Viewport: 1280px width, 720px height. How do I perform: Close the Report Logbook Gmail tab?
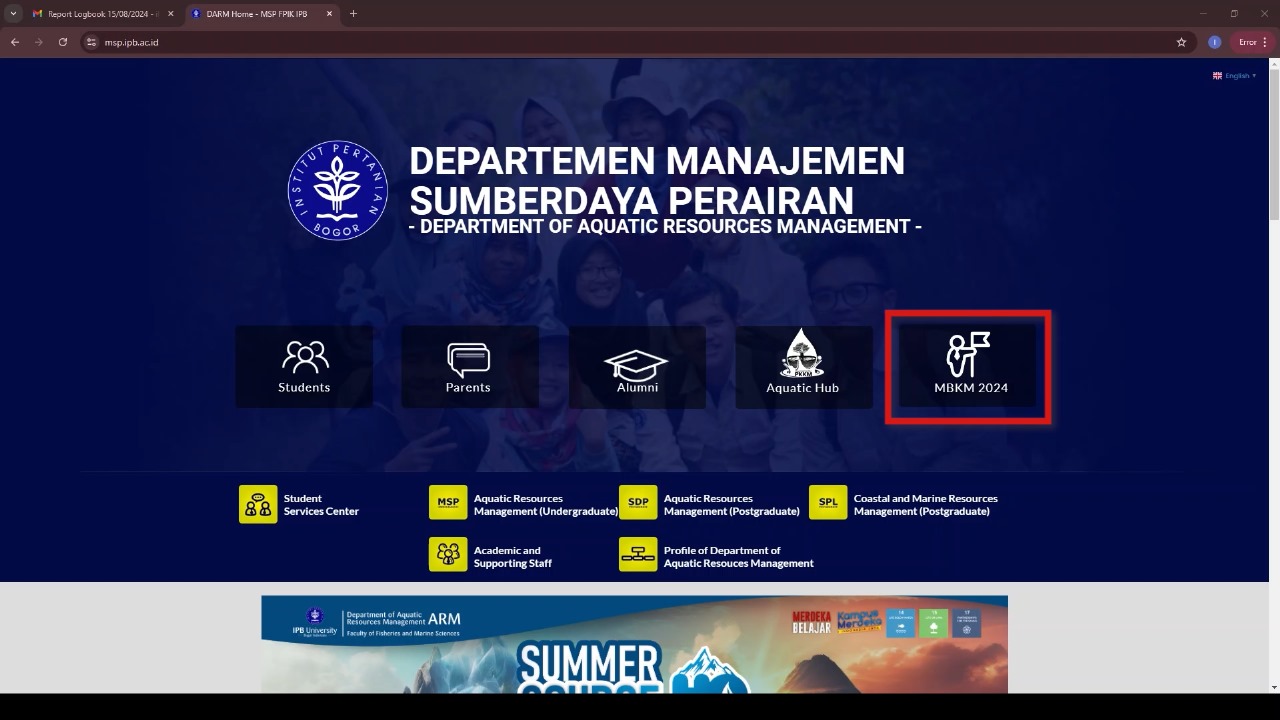pos(171,14)
